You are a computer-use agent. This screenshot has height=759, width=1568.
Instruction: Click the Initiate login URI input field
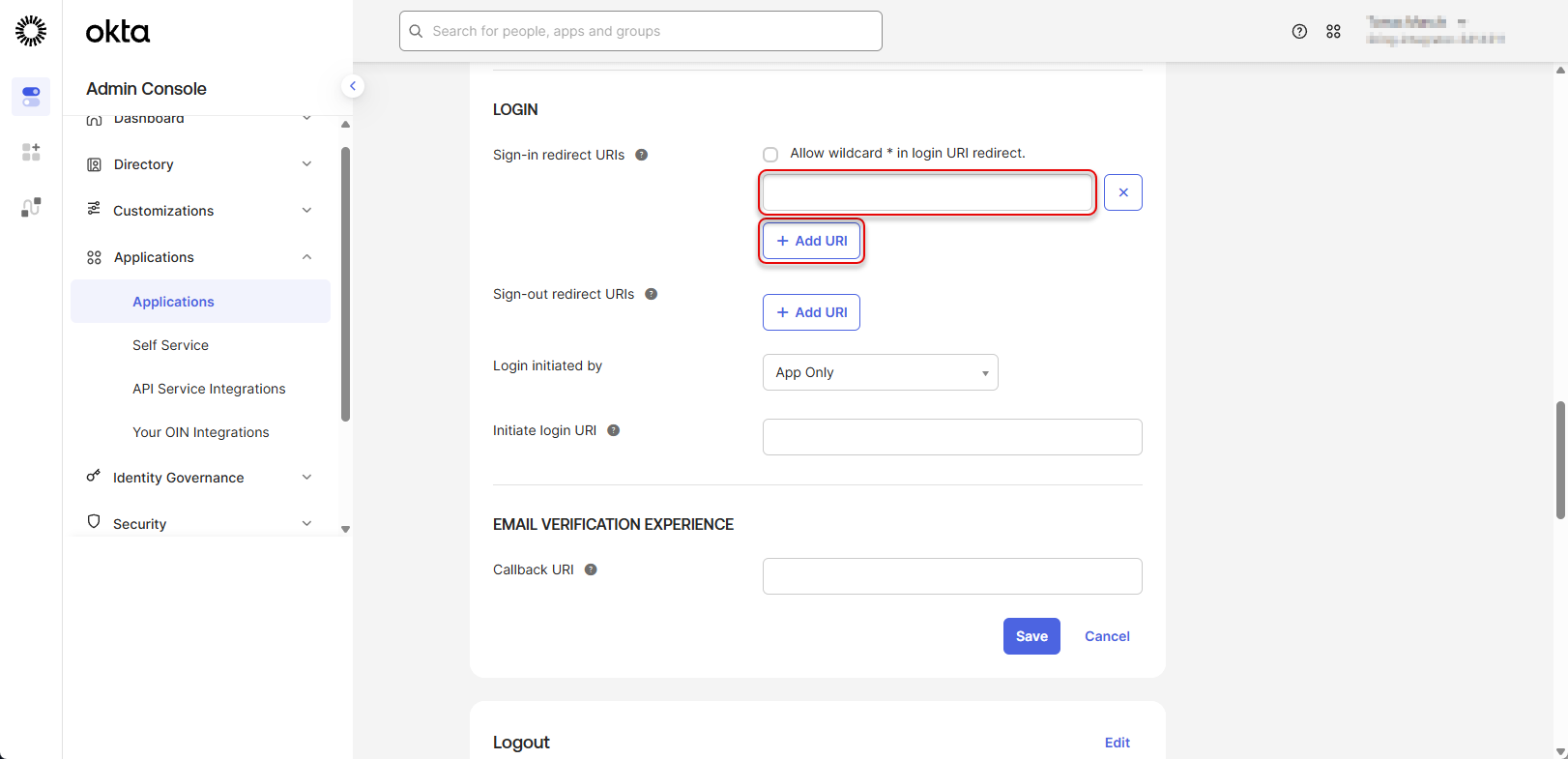951,437
